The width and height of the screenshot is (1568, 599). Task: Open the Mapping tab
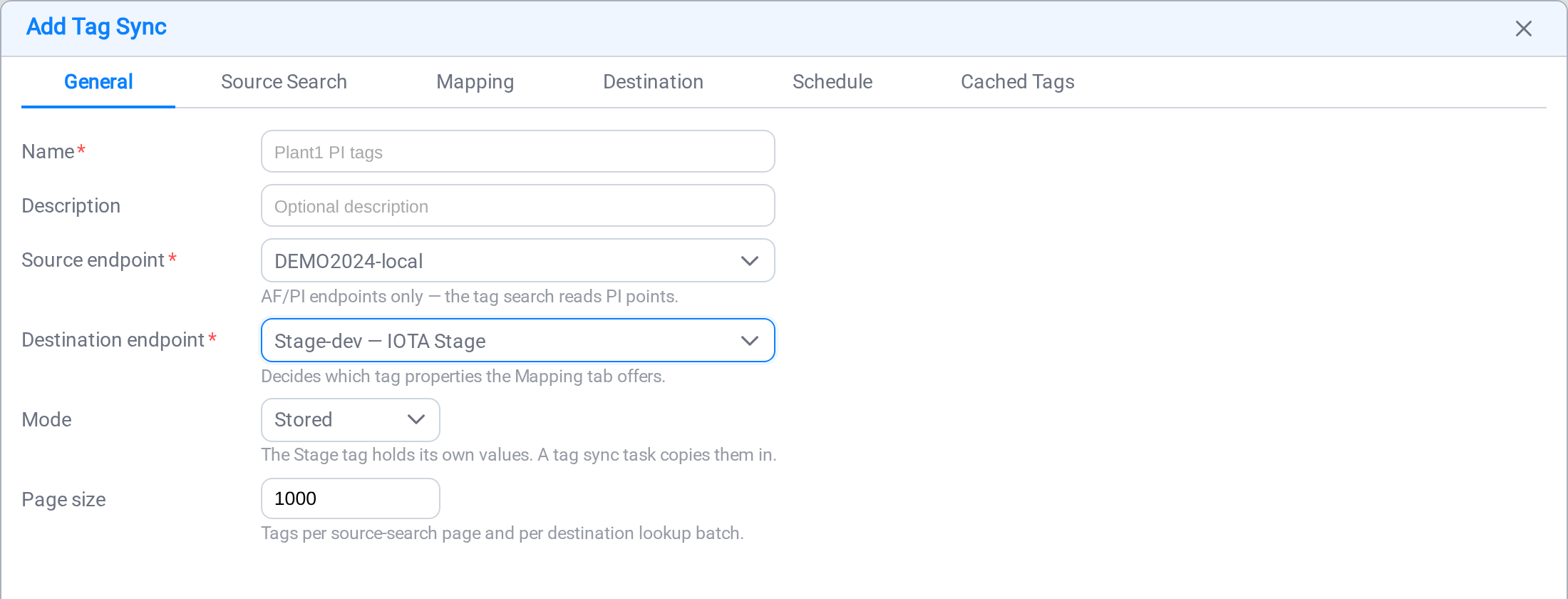(x=475, y=82)
